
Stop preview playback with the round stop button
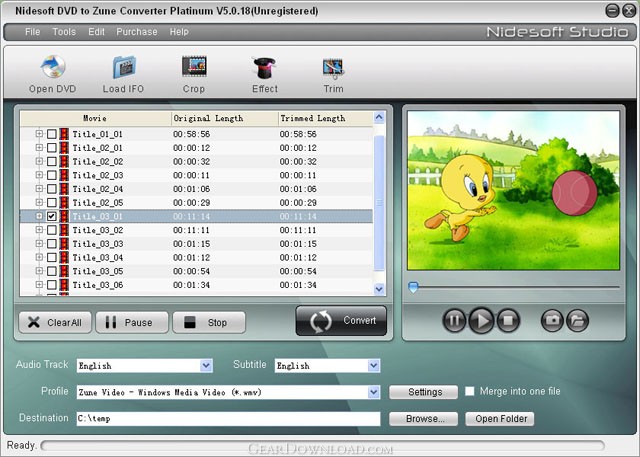coord(508,320)
